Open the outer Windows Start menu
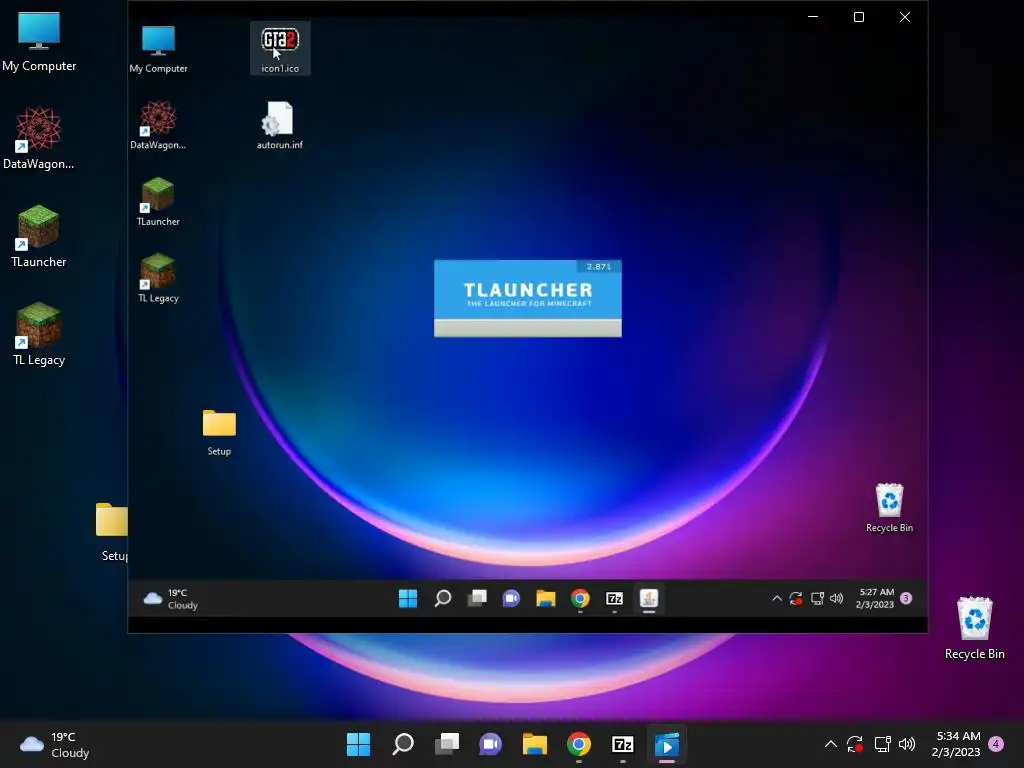Screen dimensions: 1024x768 coord(359,744)
